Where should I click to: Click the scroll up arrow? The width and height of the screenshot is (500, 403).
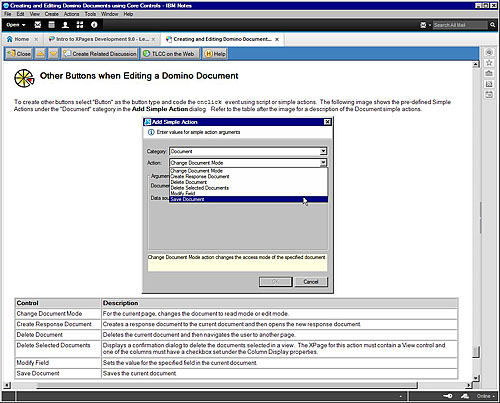click(476, 64)
